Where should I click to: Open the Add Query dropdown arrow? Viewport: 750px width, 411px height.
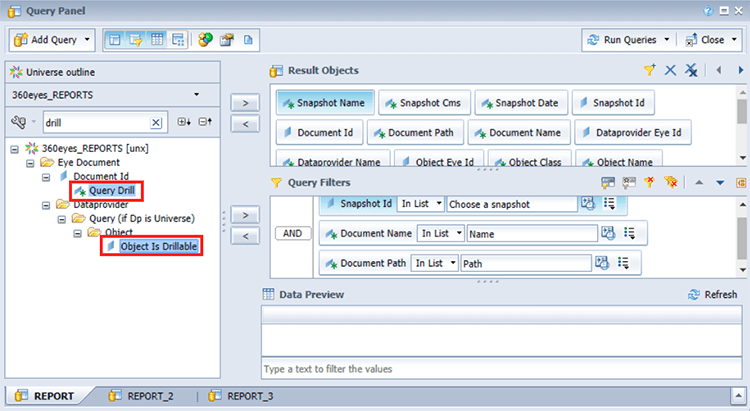87,40
